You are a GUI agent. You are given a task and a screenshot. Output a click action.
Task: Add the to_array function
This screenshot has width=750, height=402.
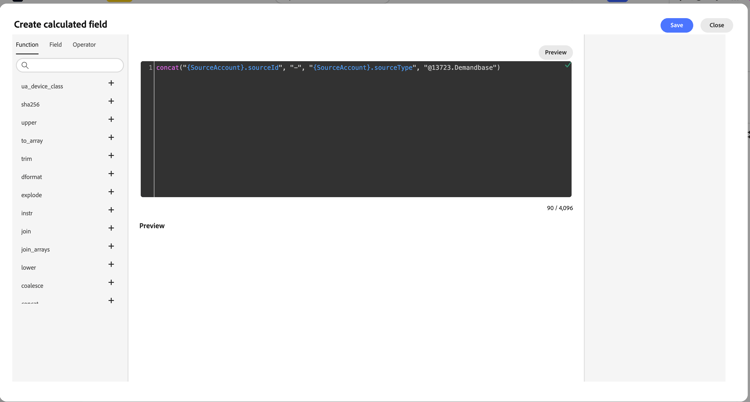[111, 138]
